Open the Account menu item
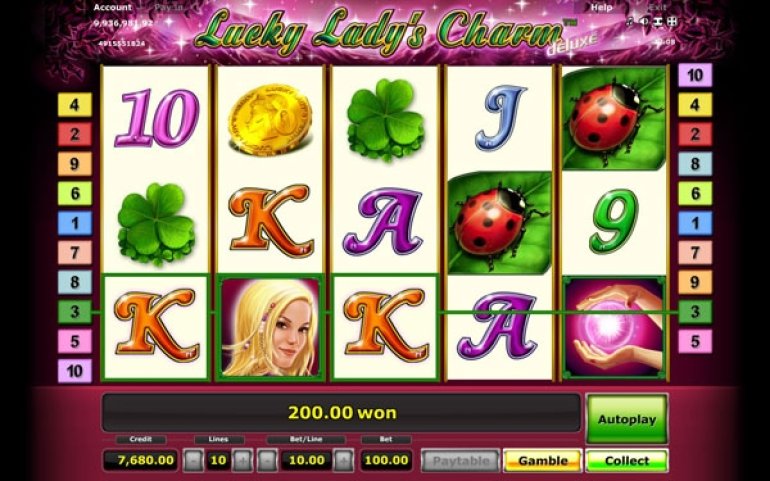770x481 pixels. click(x=112, y=7)
